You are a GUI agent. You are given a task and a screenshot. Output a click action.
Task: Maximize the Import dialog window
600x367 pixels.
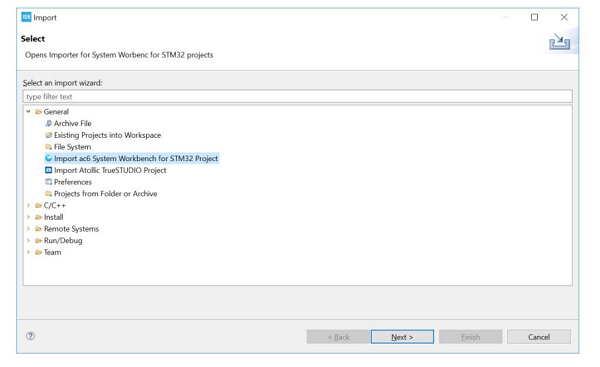tap(534, 17)
